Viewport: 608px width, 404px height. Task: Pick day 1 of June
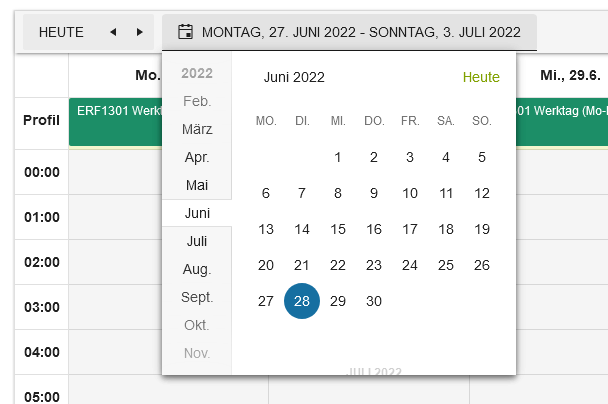click(x=338, y=157)
